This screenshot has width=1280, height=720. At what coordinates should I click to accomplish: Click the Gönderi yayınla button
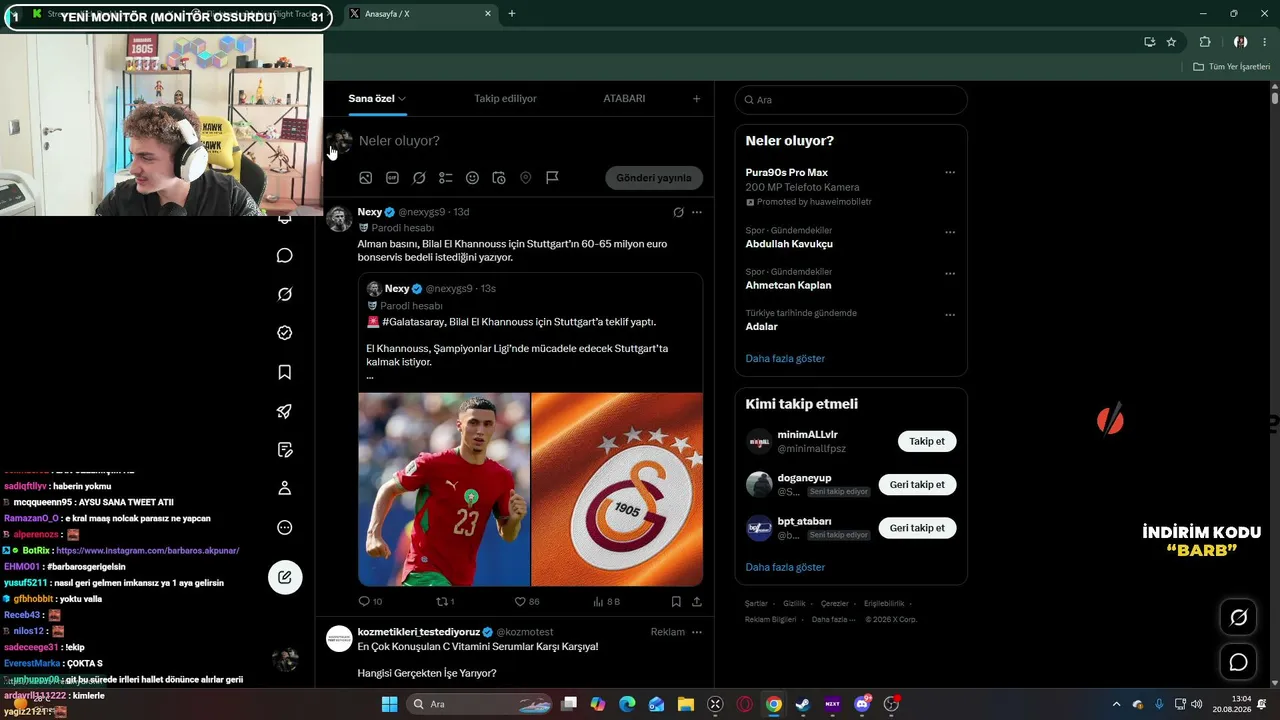tap(654, 178)
